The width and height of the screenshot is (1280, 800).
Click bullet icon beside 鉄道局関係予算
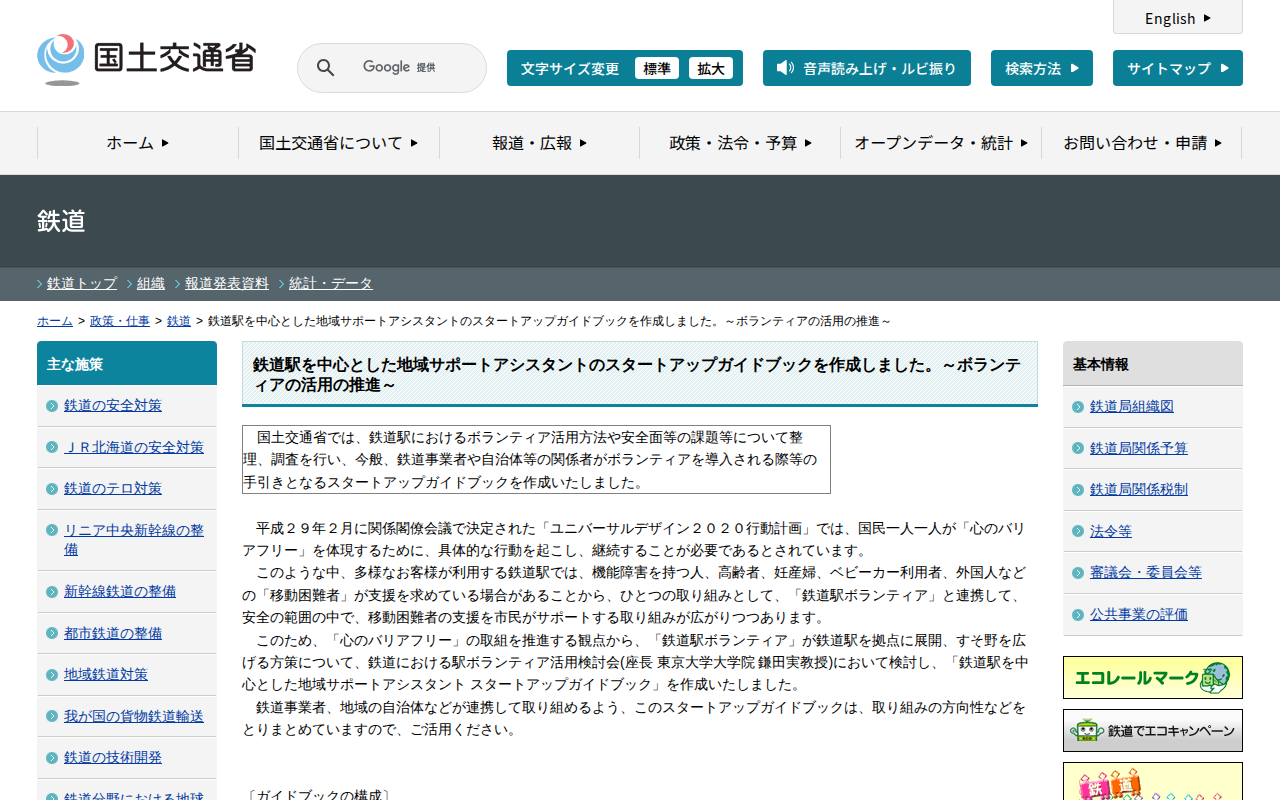(x=1078, y=449)
